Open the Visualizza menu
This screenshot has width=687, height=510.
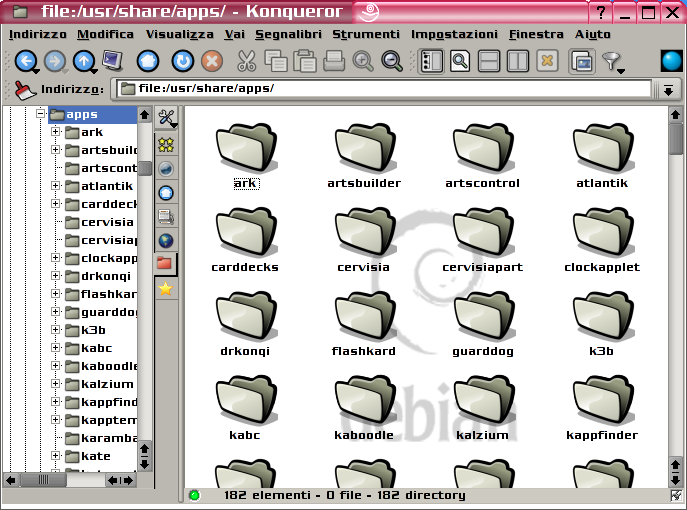(x=180, y=34)
